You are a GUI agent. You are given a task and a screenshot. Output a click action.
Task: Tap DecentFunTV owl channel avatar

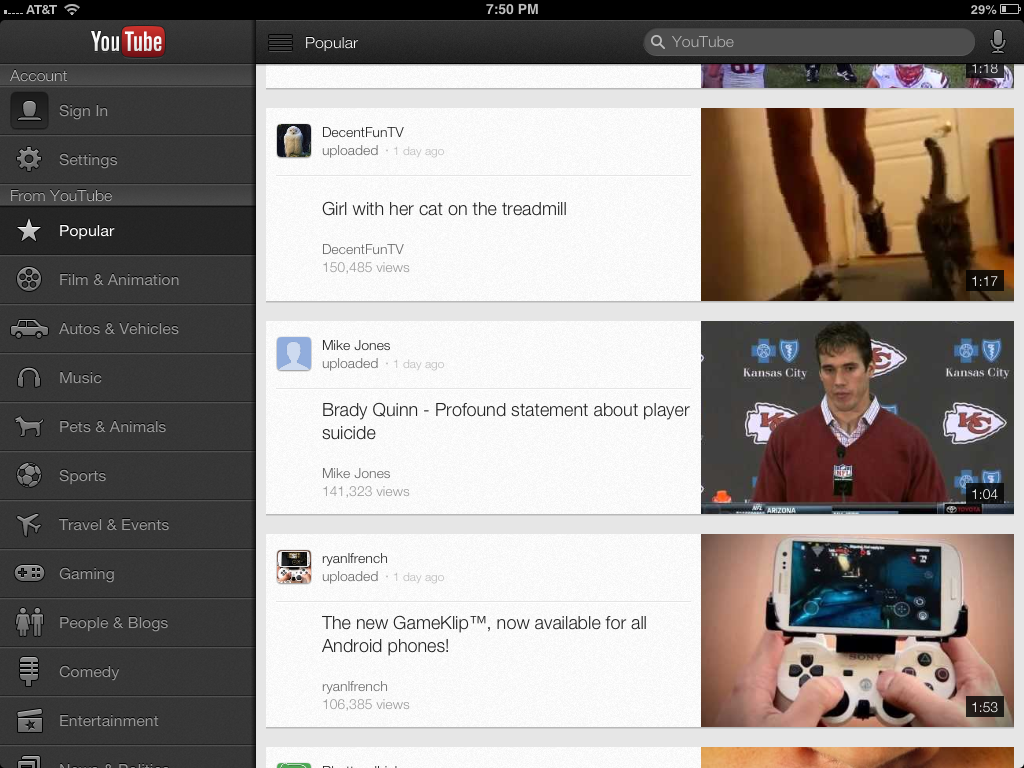[x=294, y=140]
